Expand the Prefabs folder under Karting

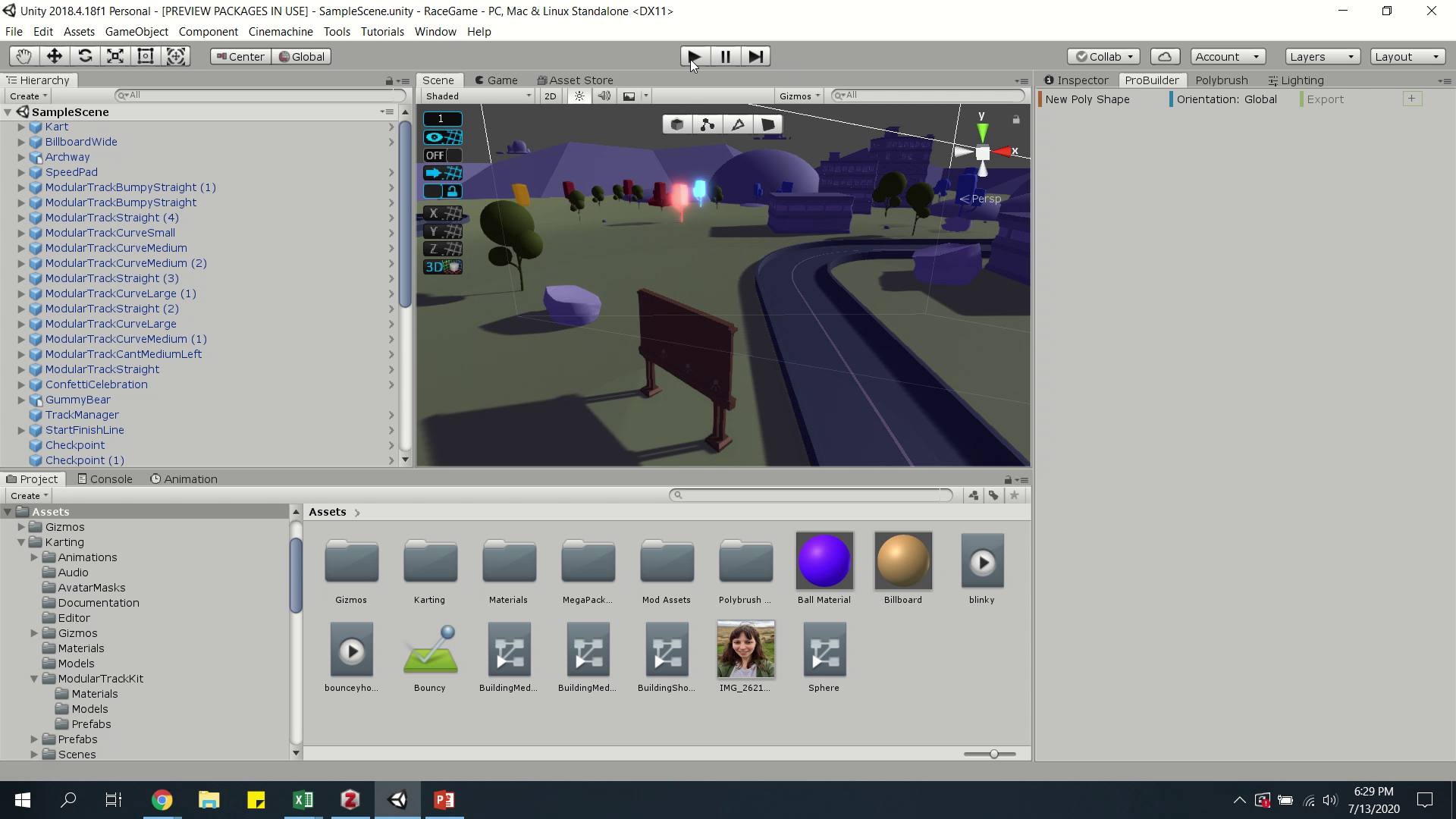(34, 739)
